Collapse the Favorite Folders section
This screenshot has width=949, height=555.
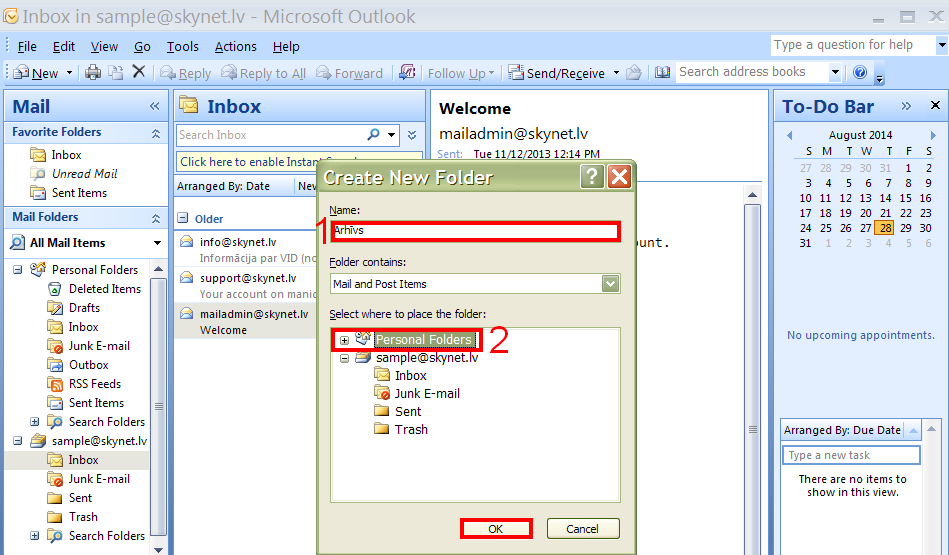[x=155, y=132]
